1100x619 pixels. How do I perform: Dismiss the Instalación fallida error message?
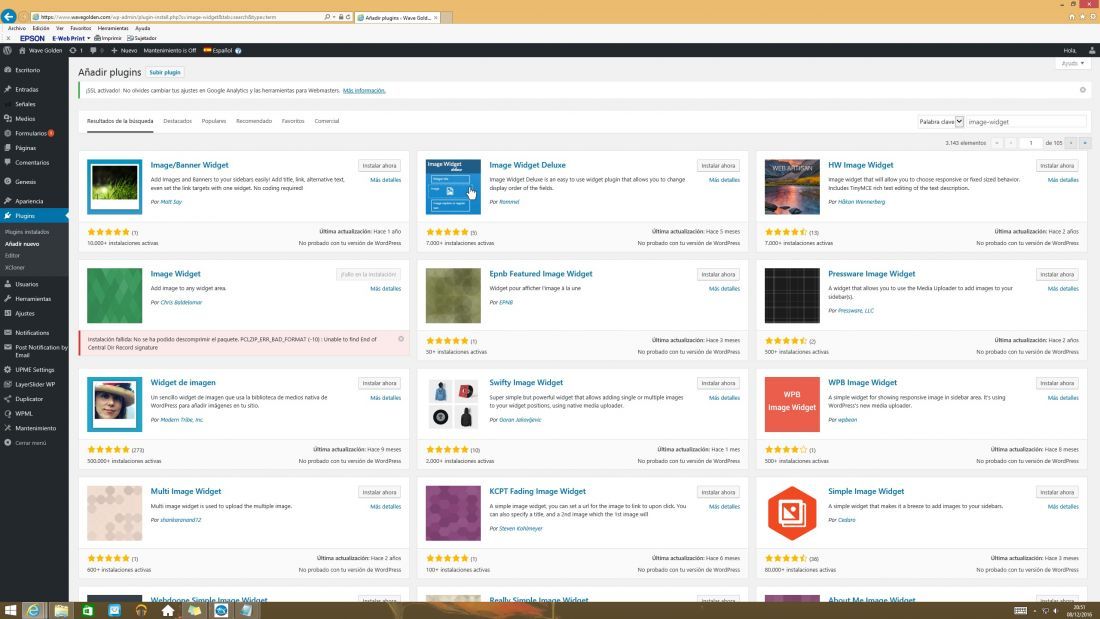coord(401,339)
